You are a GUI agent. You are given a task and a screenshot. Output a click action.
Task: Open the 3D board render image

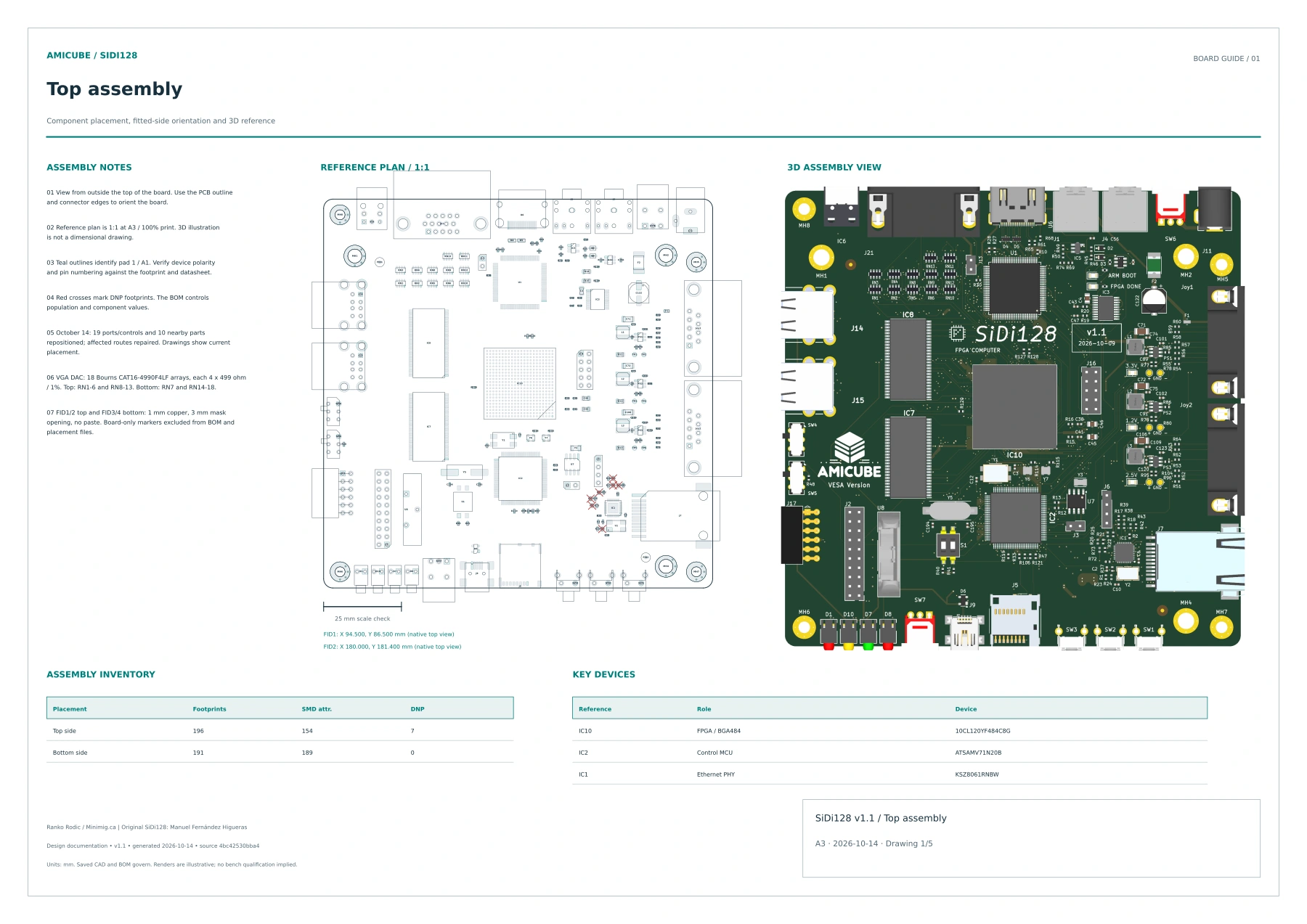(1014, 417)
